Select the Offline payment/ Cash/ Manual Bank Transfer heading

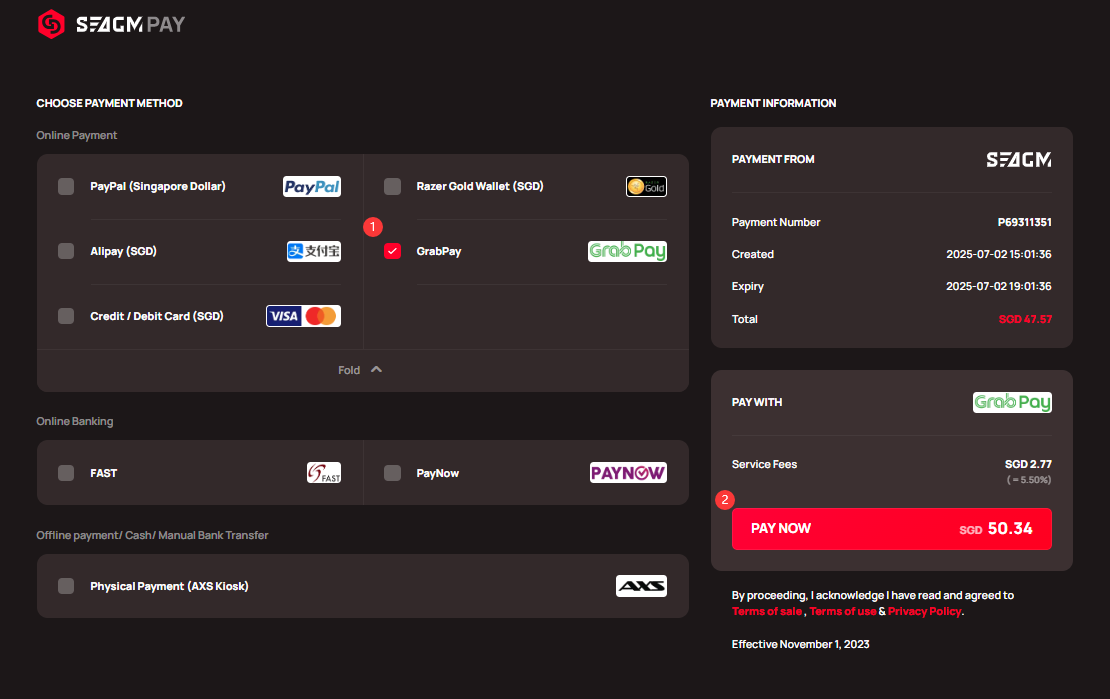[152, 535]
